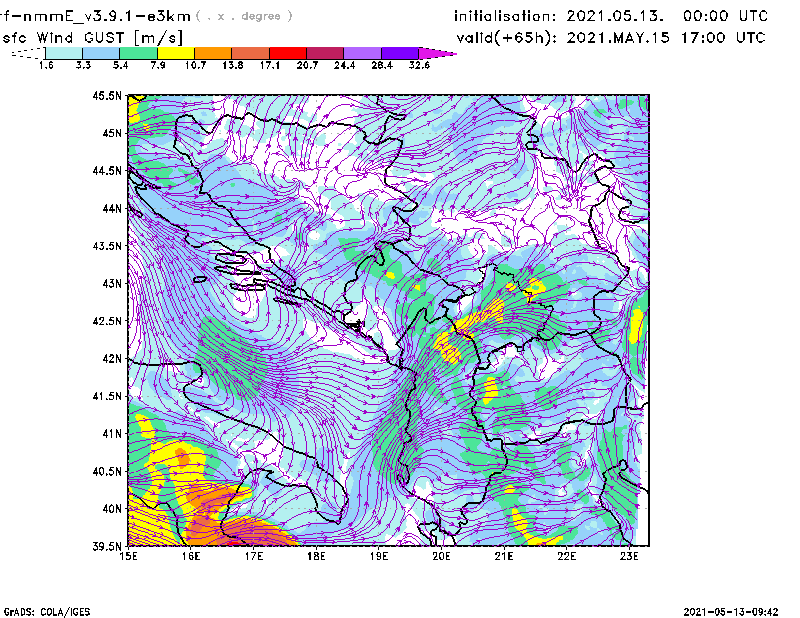The height and width of the screenshot is (618, 800).
Task: Click the latitude label '40N'
Action: click(112, 509)
